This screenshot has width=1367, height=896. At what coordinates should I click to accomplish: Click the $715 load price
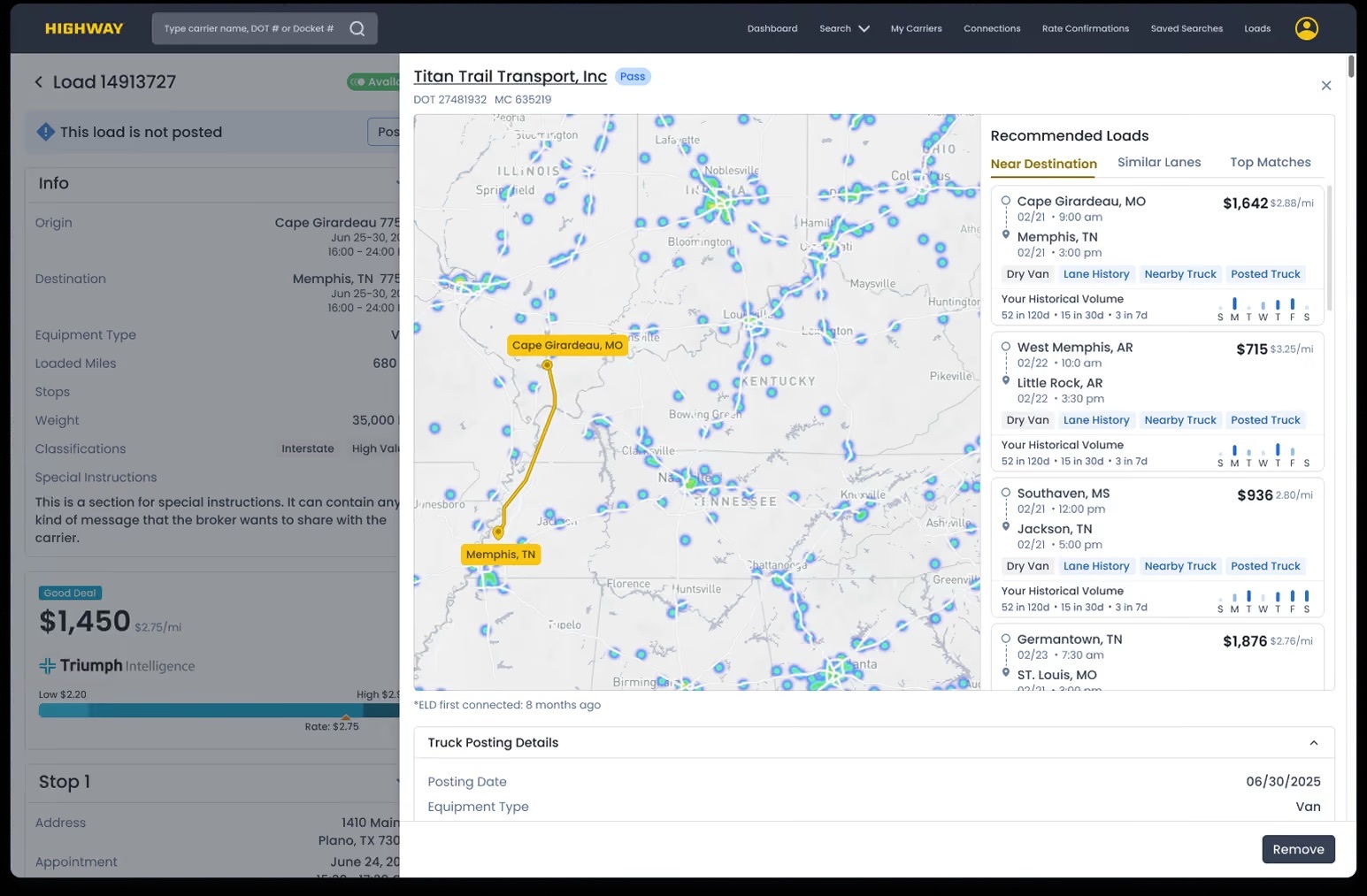tap(1252, 349)
